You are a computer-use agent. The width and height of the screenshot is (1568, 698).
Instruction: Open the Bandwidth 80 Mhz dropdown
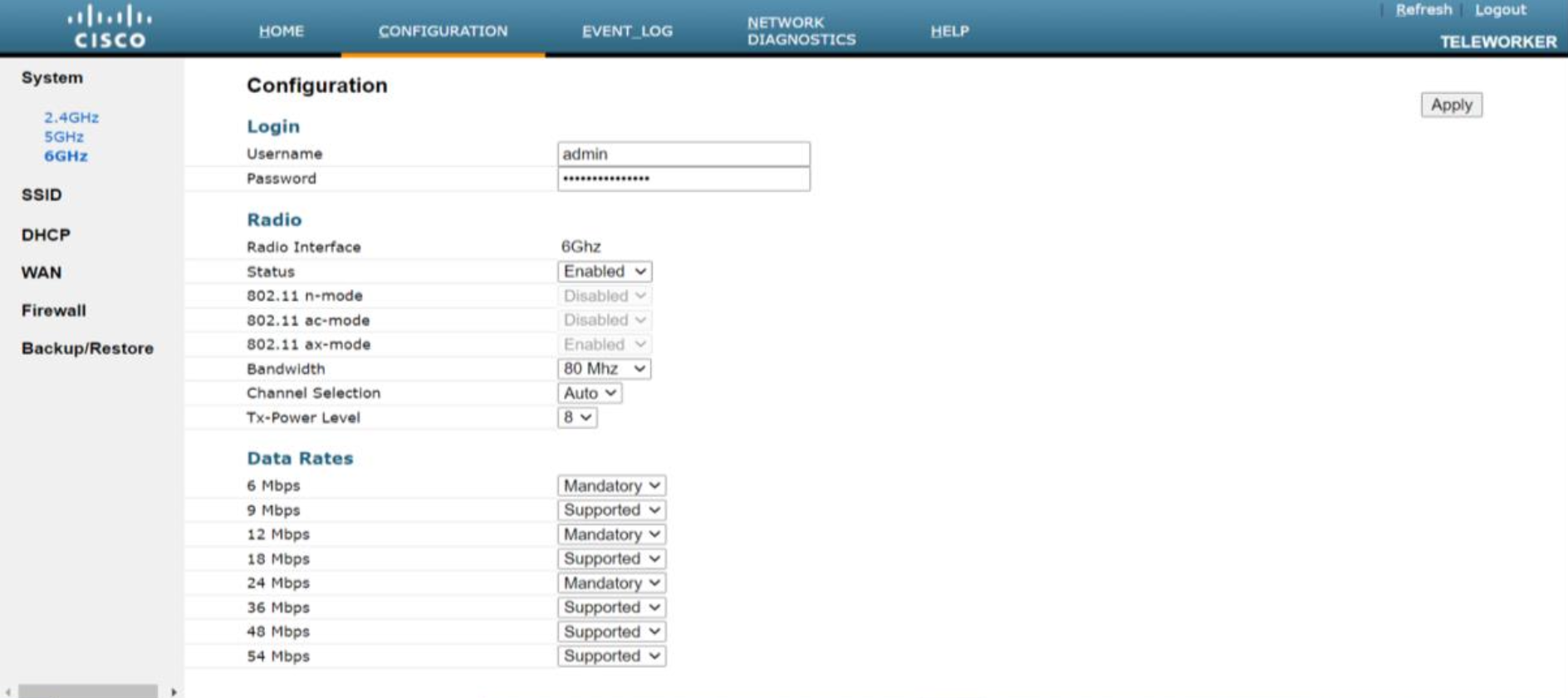pyautogui.click(x=605, y=368)
